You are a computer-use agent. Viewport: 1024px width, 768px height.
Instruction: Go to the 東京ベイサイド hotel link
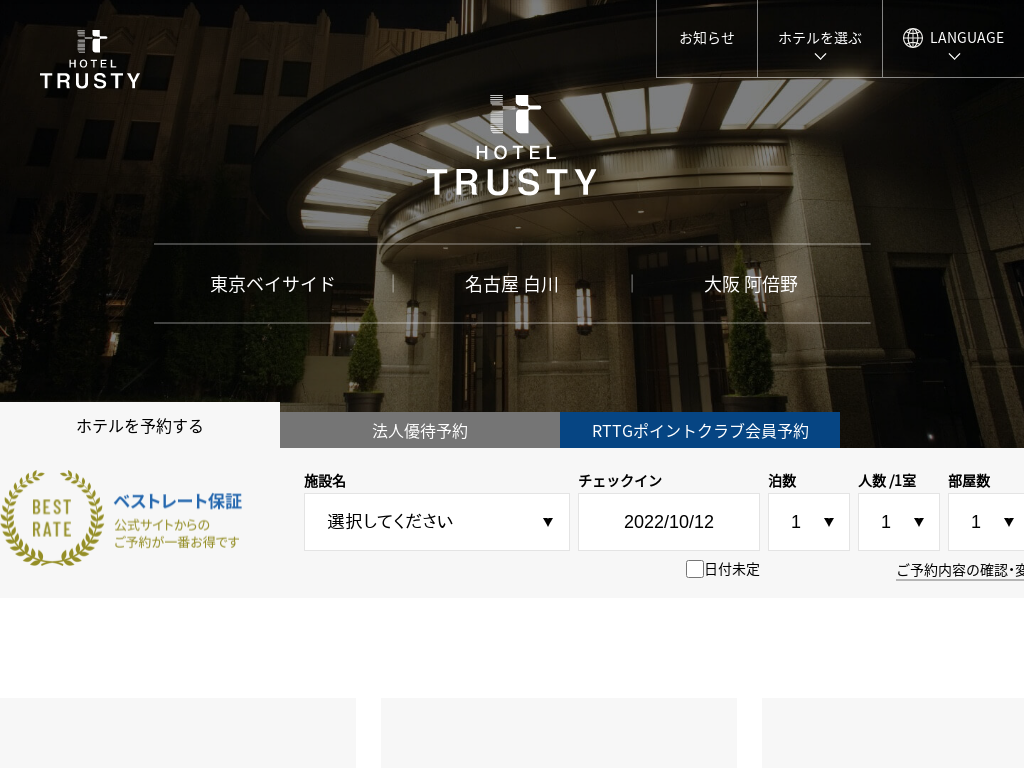pos(273,284)
